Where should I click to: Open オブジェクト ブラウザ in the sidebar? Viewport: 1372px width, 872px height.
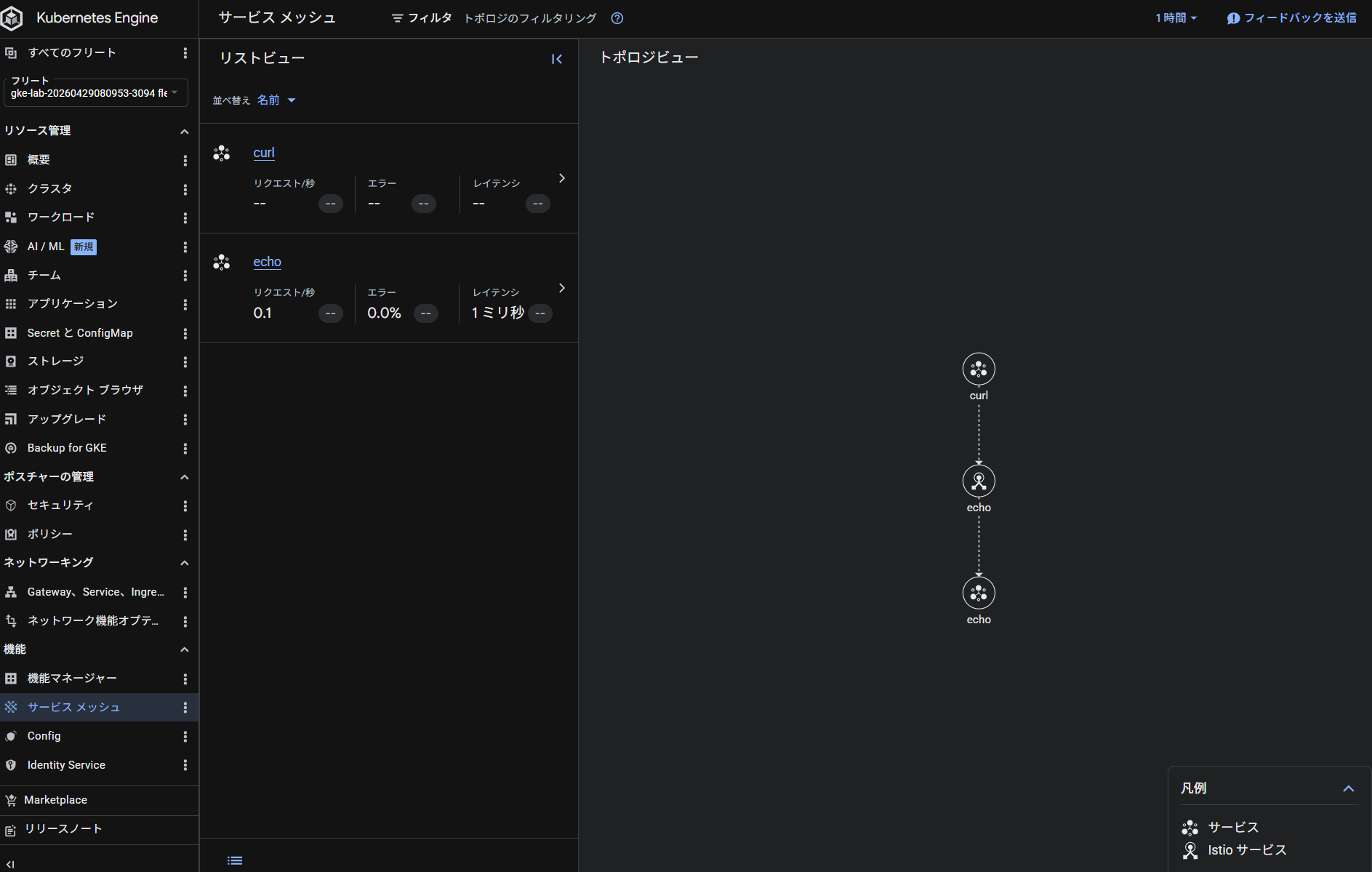tap(86, 391)
